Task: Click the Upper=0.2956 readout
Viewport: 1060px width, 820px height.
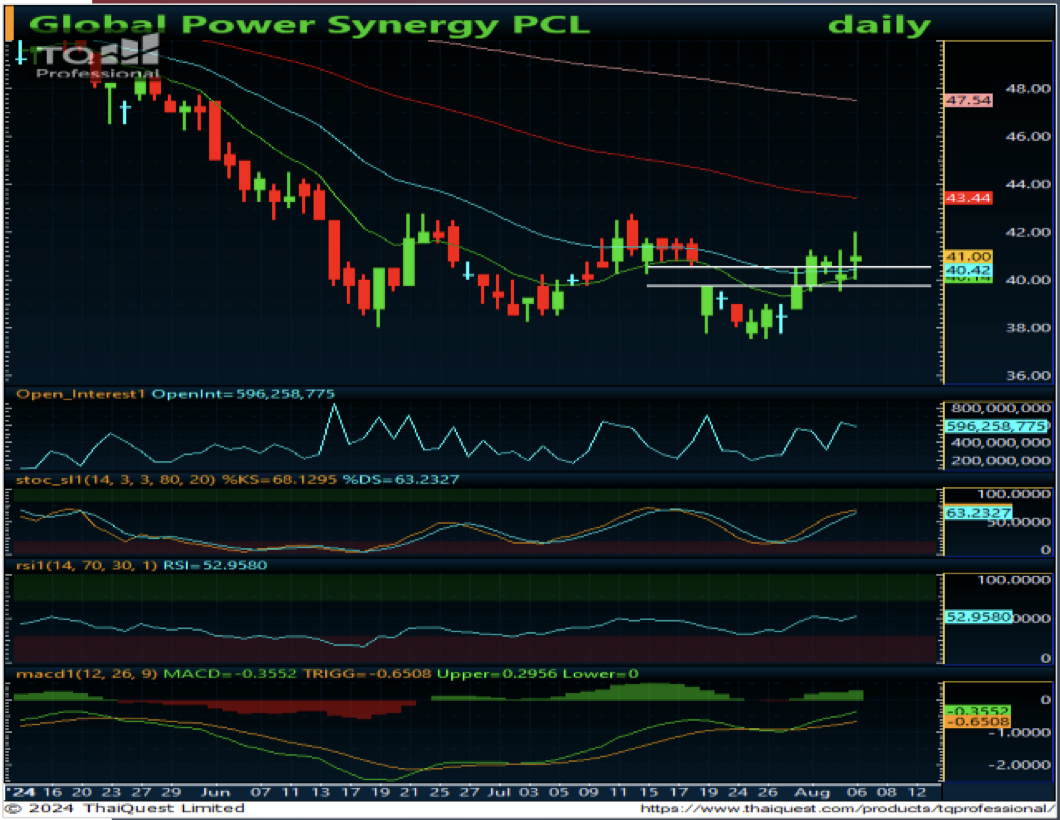Action: click(x=497, y=674)
